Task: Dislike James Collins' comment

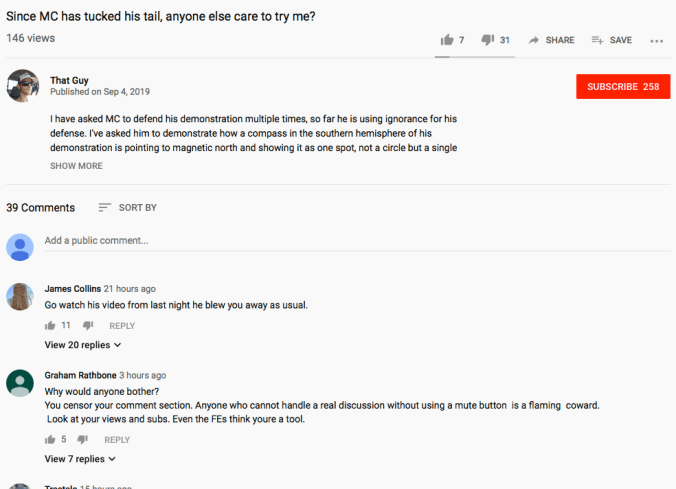Action: point(87,326)
